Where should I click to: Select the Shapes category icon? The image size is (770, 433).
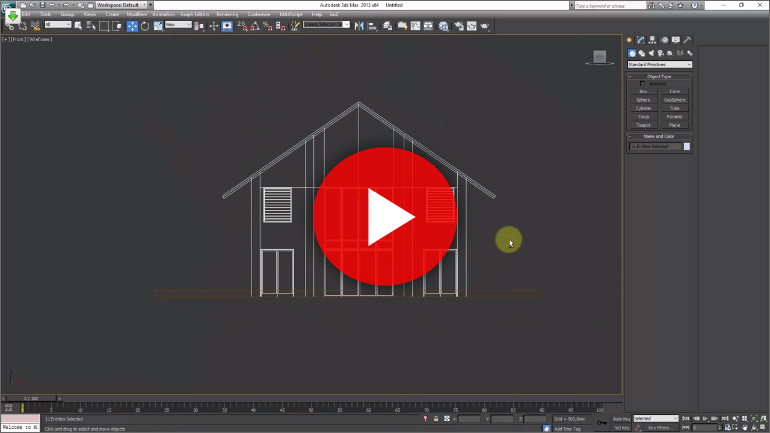pos(642,53)
